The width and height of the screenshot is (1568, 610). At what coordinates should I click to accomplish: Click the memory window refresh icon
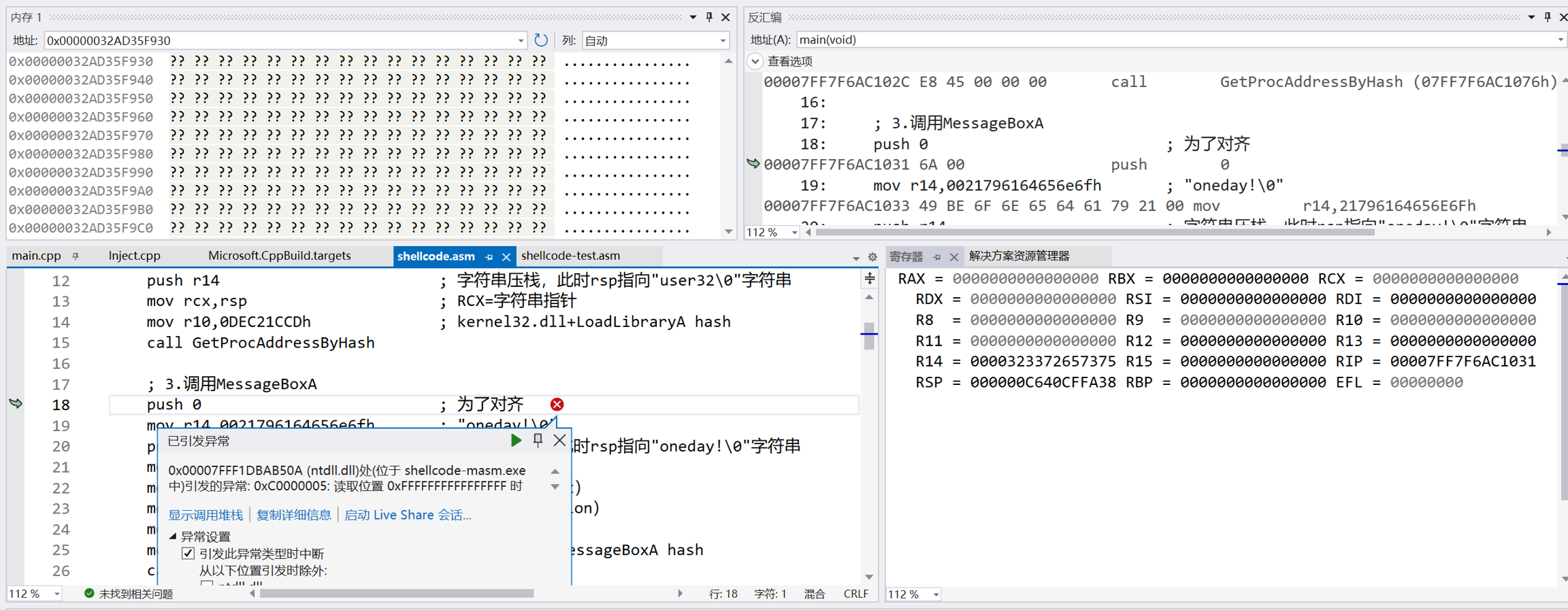point(541,40)
